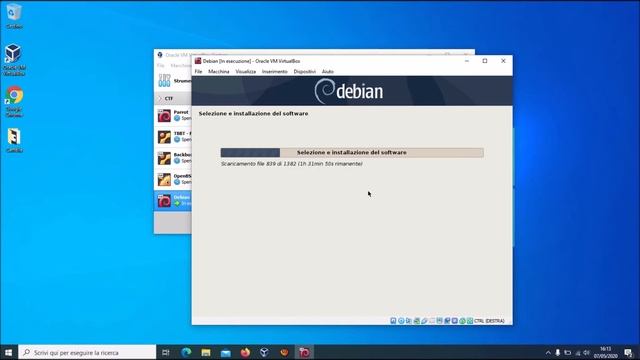Click the green mouse integration status icon
640x360 pixels.
click(462, 321)
